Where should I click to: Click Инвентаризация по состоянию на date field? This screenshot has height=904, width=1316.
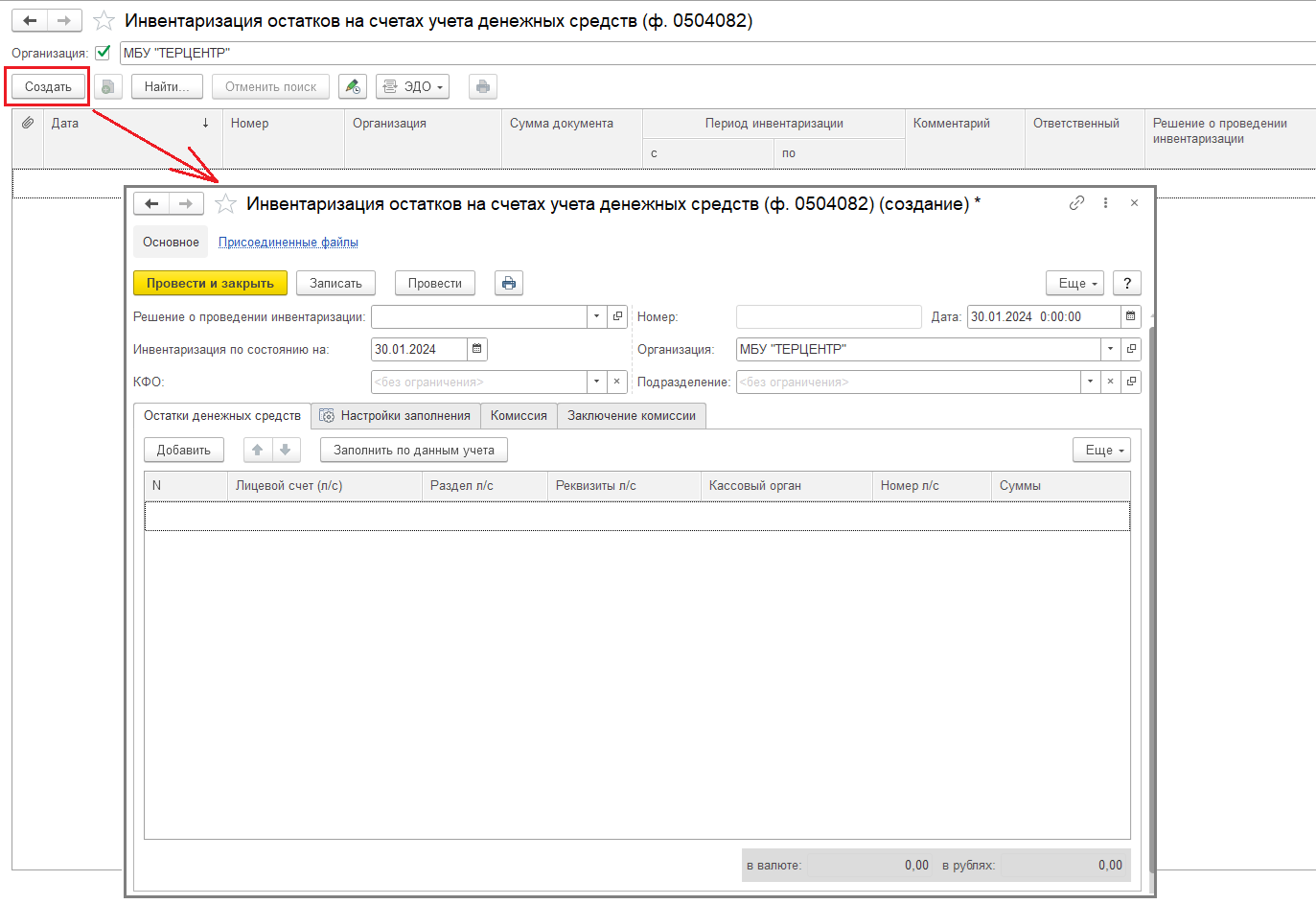419,349
